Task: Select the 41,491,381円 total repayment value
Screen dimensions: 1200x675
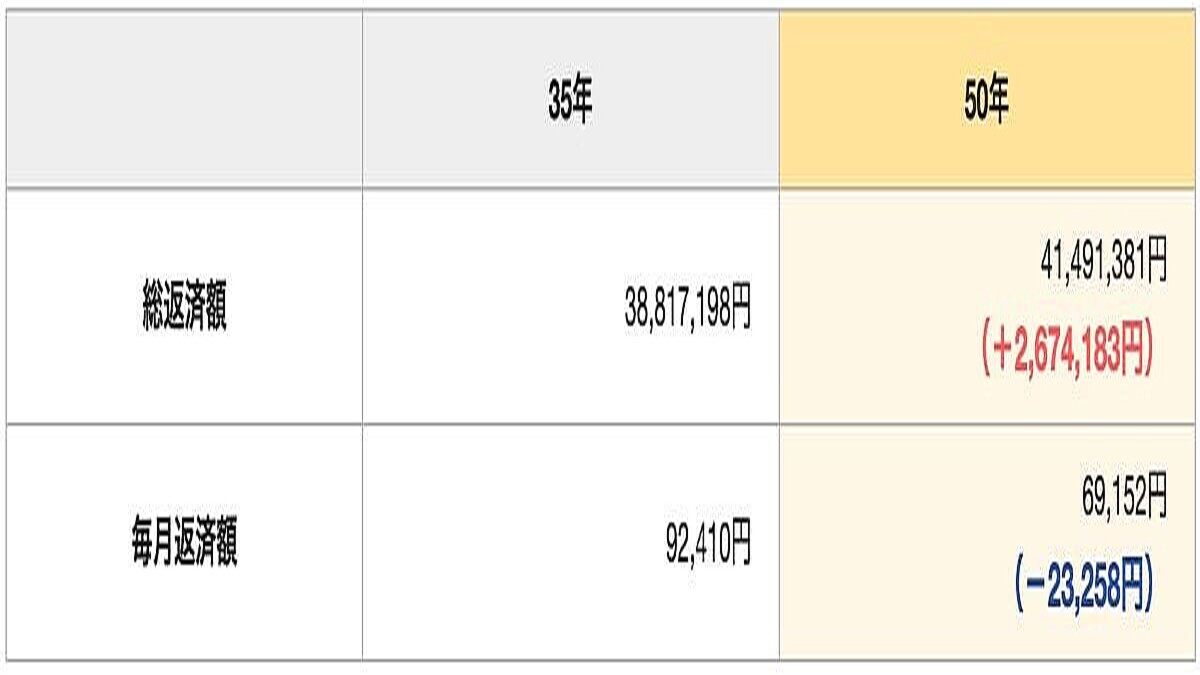Action: click(x=1103, y=265)
